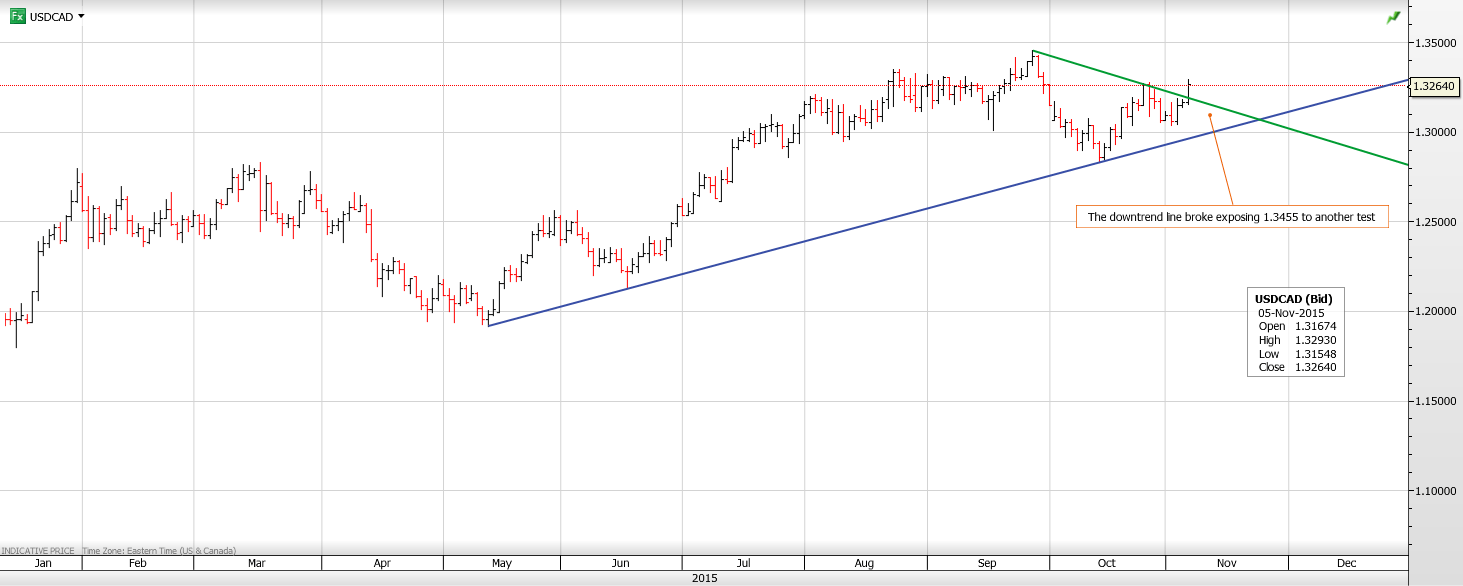Viewport: 1463px width, 586px height.
Task: Click the May month on time axis
Action: point(501,563)
